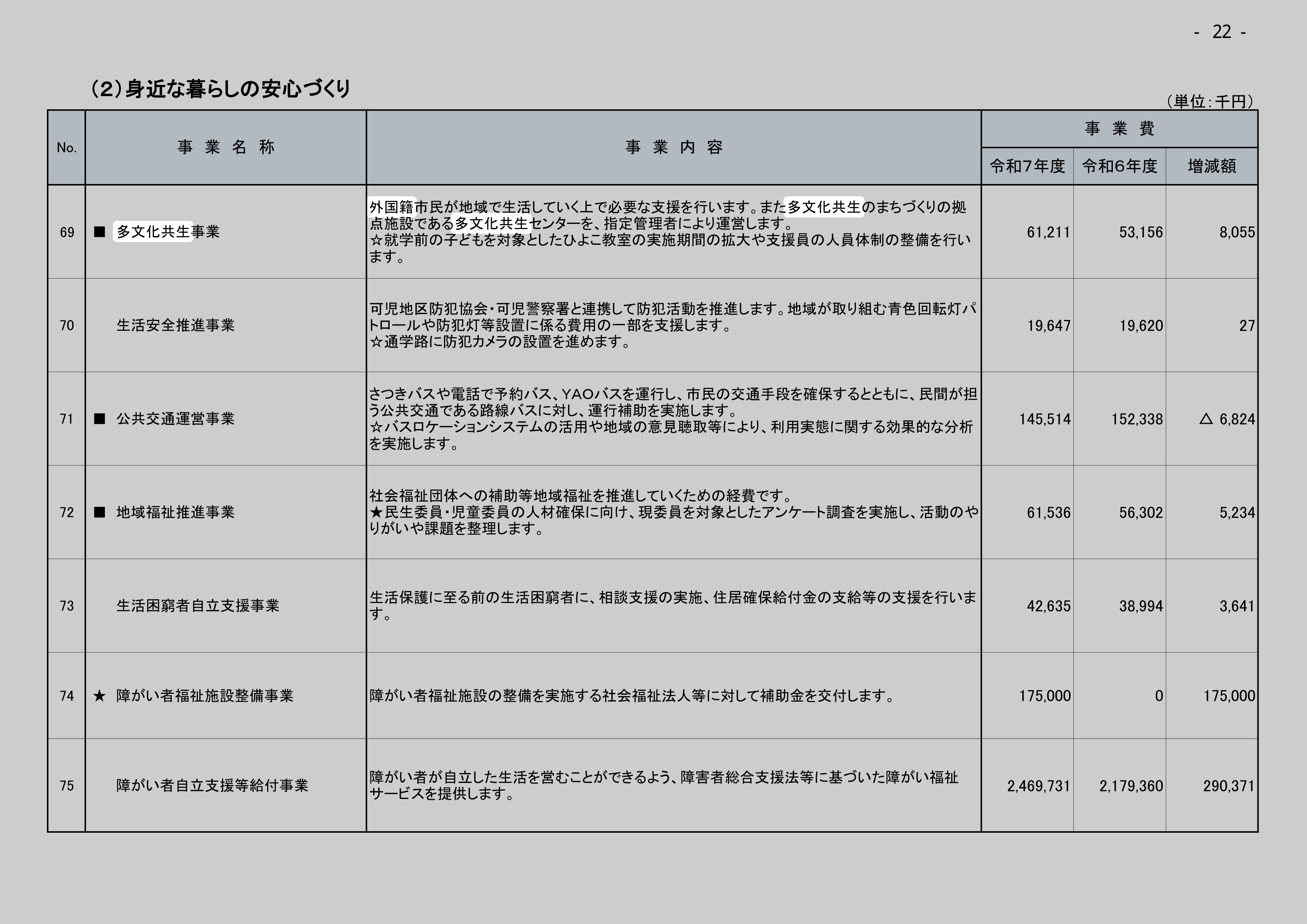Click the value 3,641

(x=1237, y=606)
